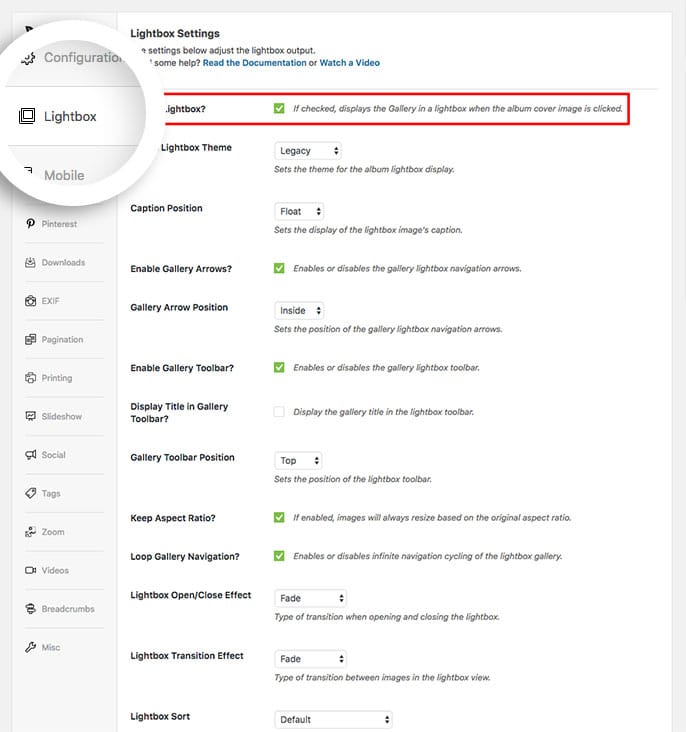Image resolution: width=686 pixels, height=732 pixels.
Task: Select the Social tab
Action: 53,455
